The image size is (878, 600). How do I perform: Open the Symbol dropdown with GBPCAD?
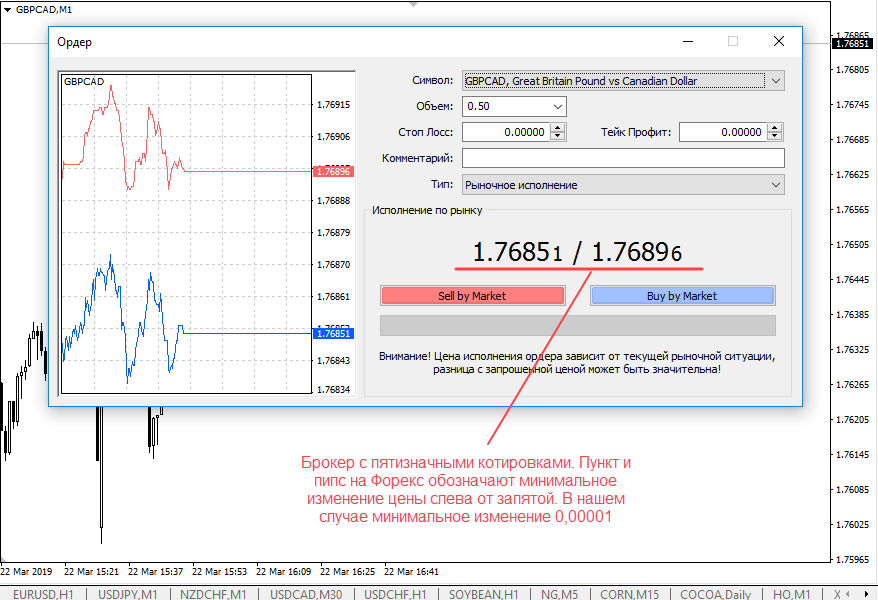(623, 81)
